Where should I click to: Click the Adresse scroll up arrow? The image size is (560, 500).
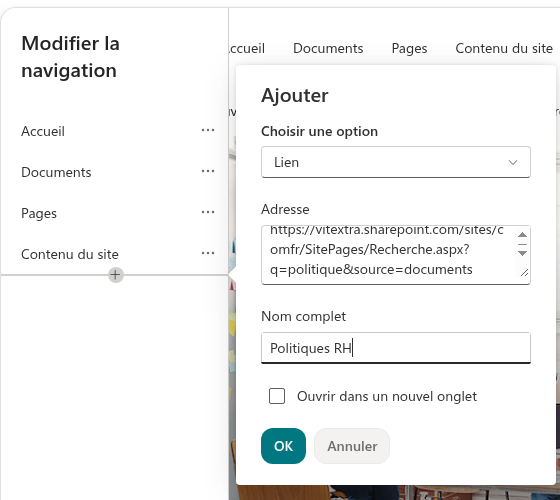(x=522, y=235)
